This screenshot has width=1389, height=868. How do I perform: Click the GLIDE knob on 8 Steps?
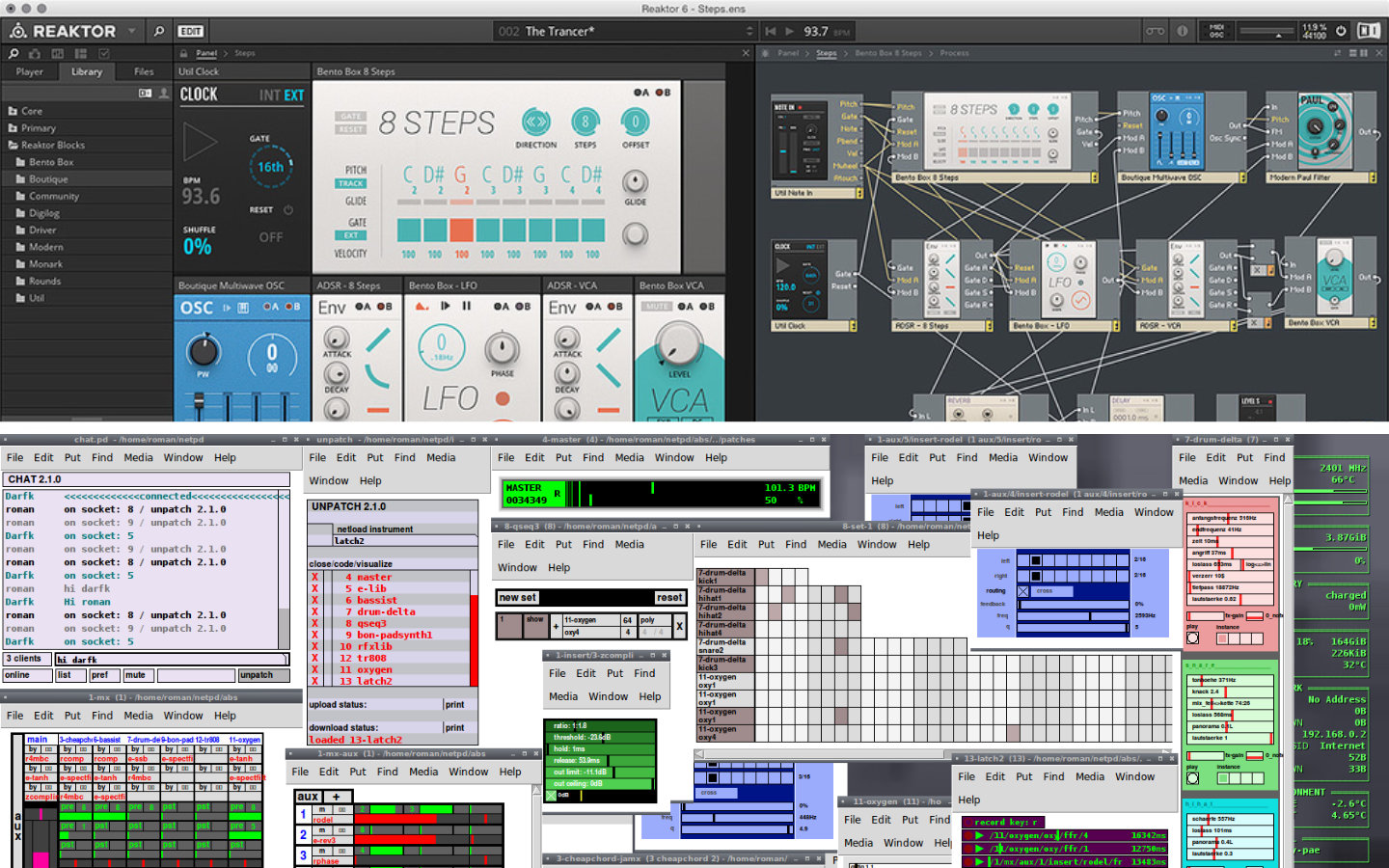pos(635,181)
